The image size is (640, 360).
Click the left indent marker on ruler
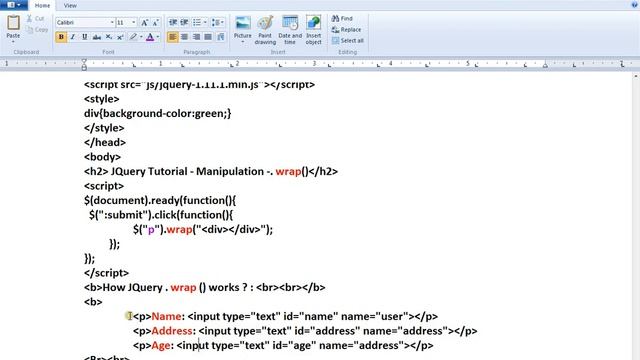84,64
